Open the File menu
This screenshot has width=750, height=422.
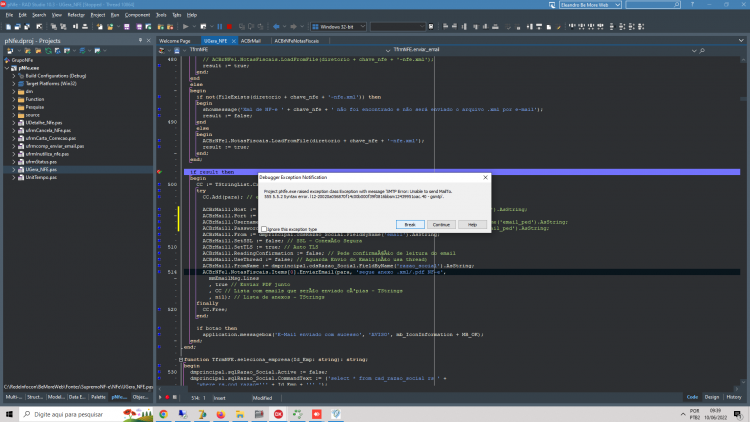click(x=9, y=15)
